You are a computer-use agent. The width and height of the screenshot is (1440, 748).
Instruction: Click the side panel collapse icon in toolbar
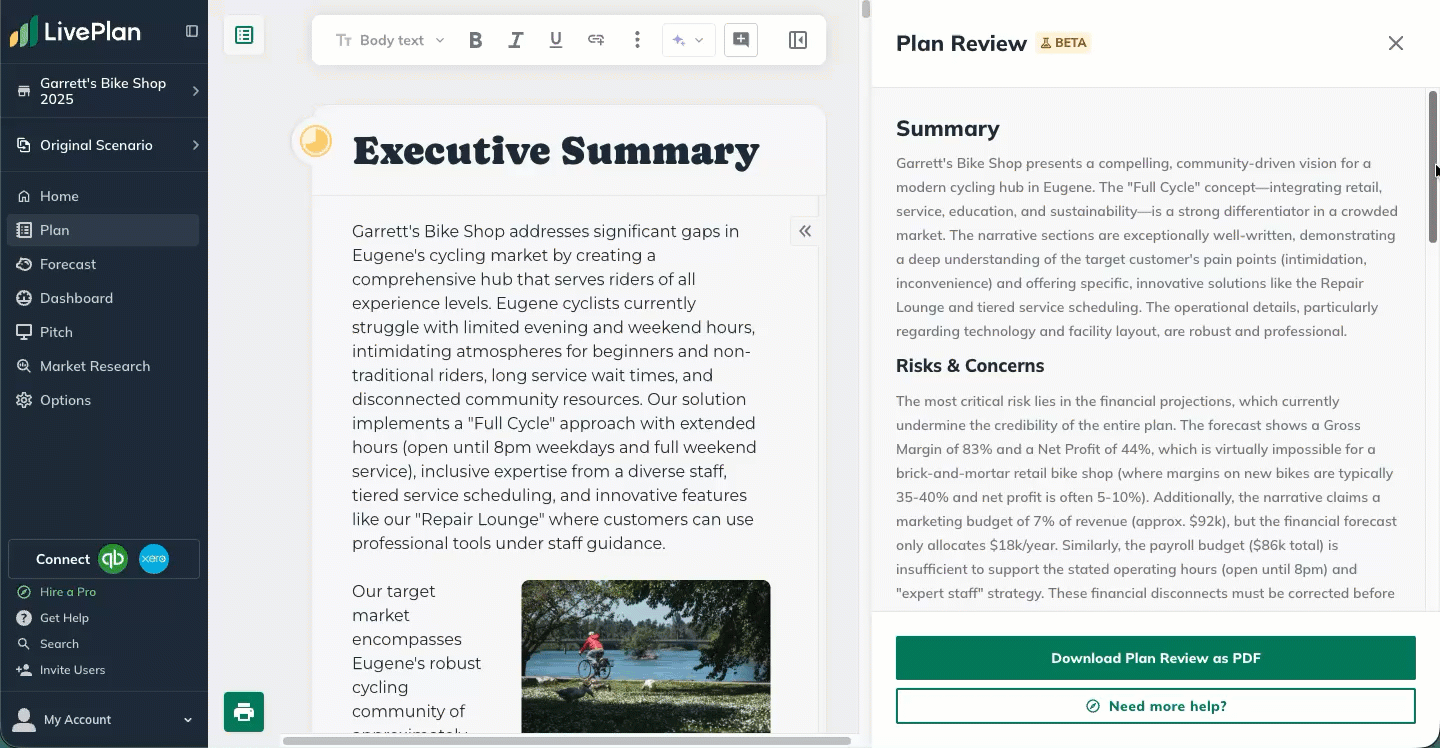point(797,40)
